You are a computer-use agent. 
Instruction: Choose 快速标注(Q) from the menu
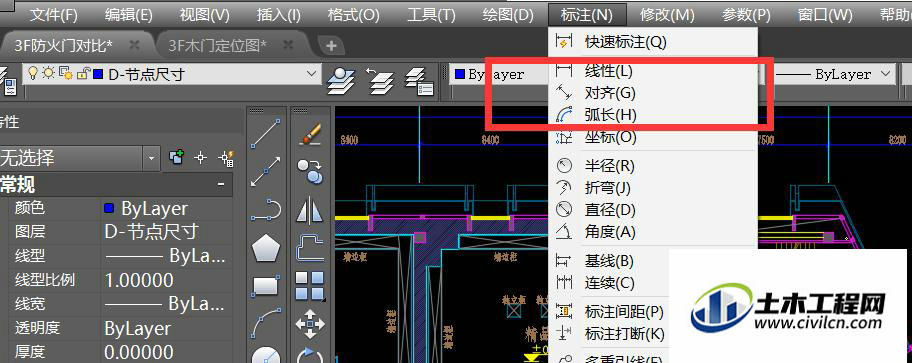pyautogui.click(x=653, y=42)
